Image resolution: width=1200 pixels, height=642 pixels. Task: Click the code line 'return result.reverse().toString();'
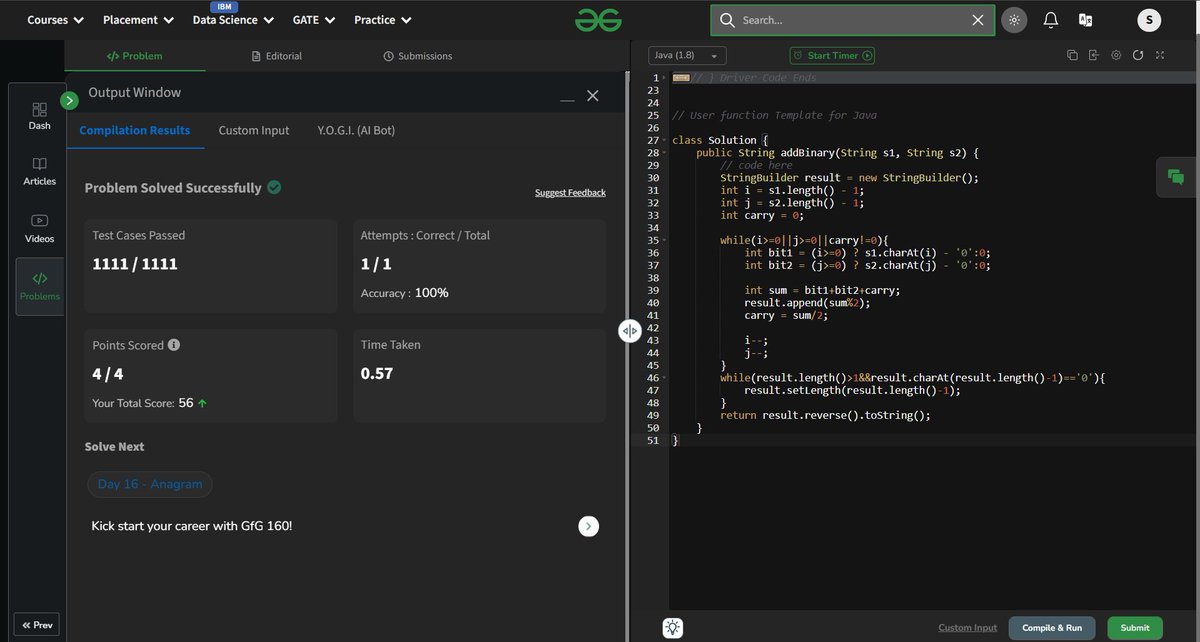tap(825, 416)
